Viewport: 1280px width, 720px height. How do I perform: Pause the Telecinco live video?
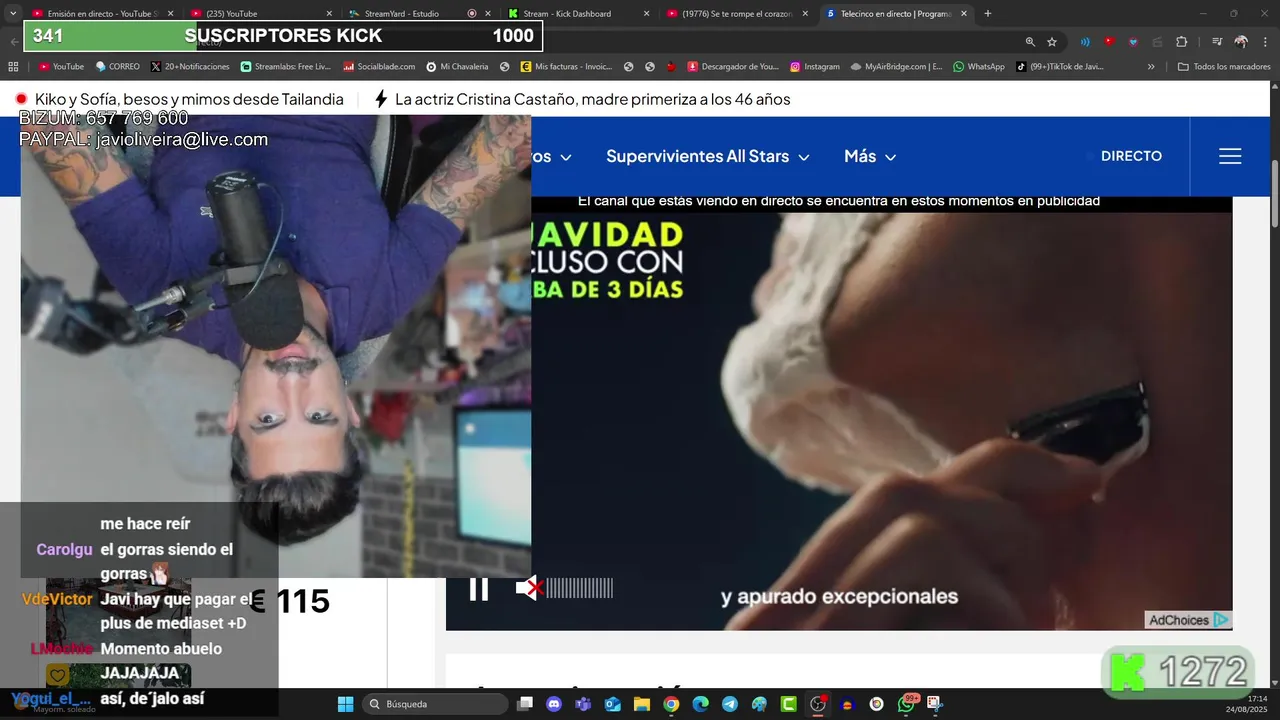click(x=479, y=589)
